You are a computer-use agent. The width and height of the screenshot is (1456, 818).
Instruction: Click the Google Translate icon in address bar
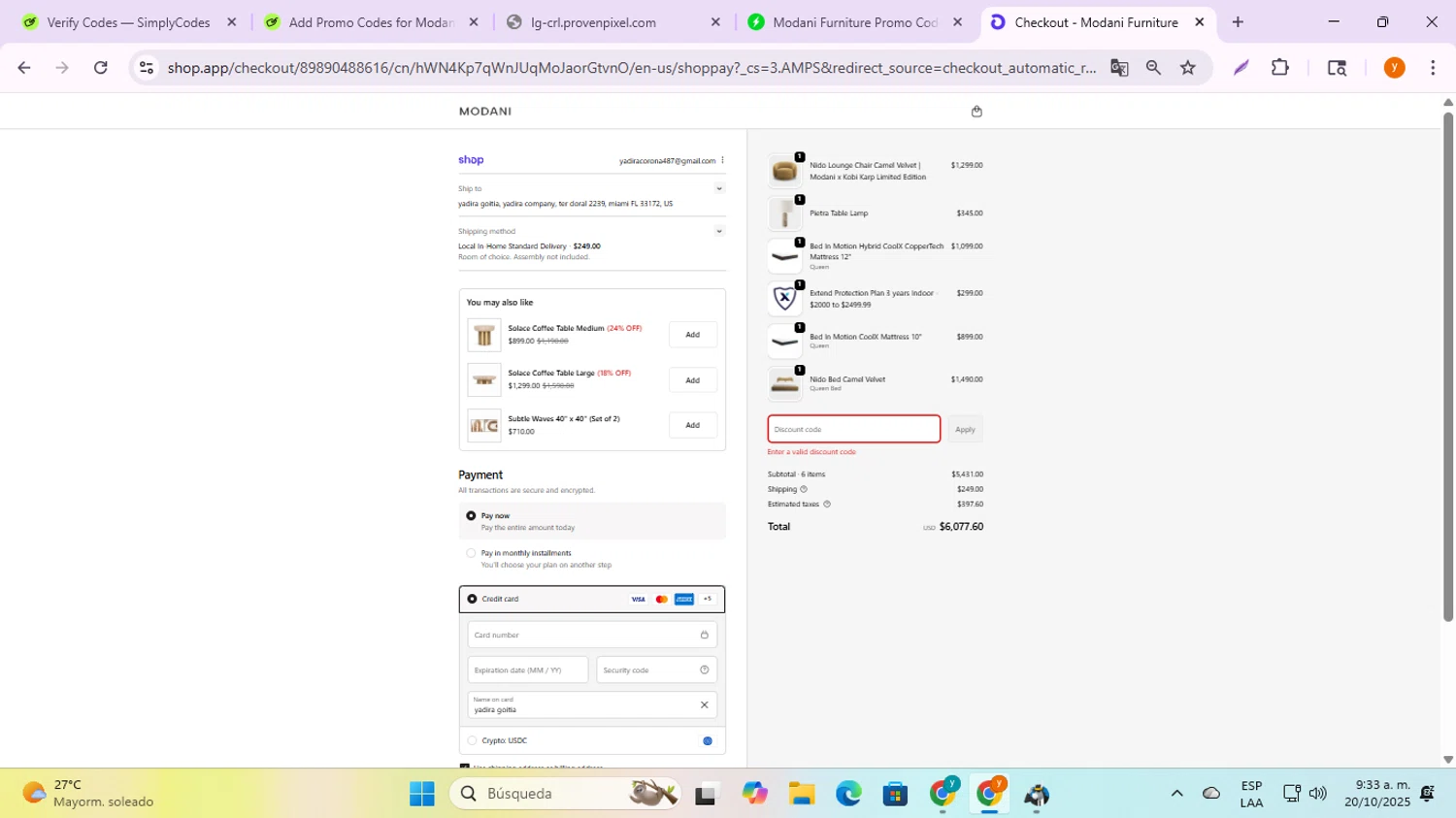pos(1119,68)
